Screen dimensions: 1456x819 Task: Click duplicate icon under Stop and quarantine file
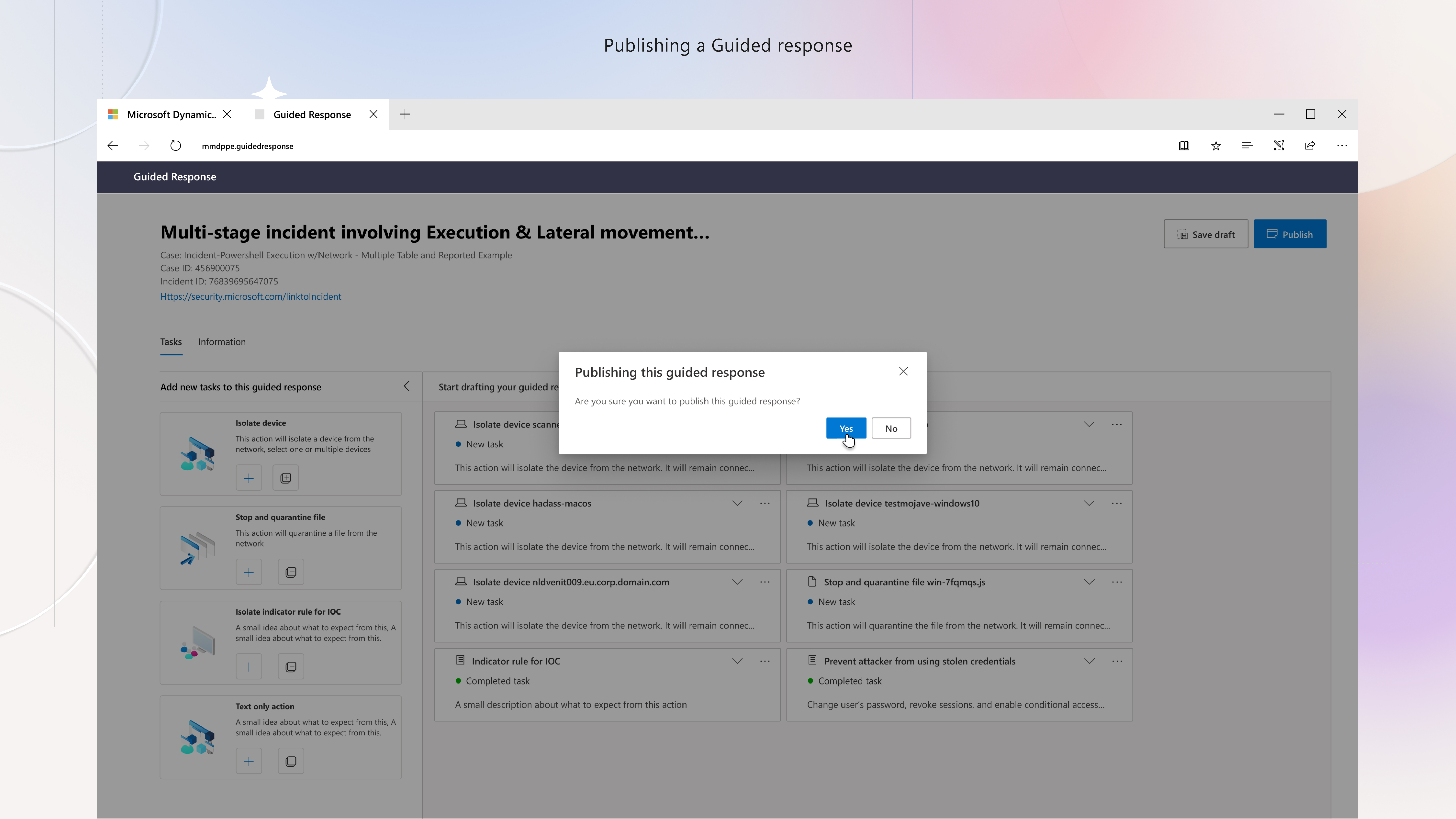(x=290, y=573)
